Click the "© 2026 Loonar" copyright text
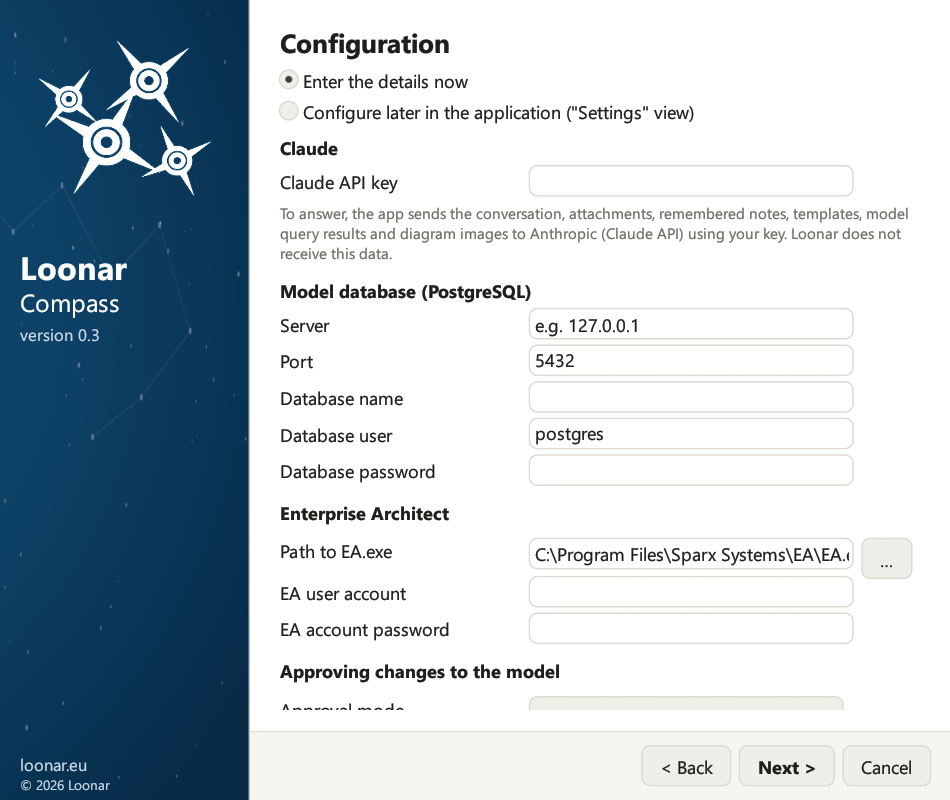The width and height of the screenshot is (950, 800). 65,785
